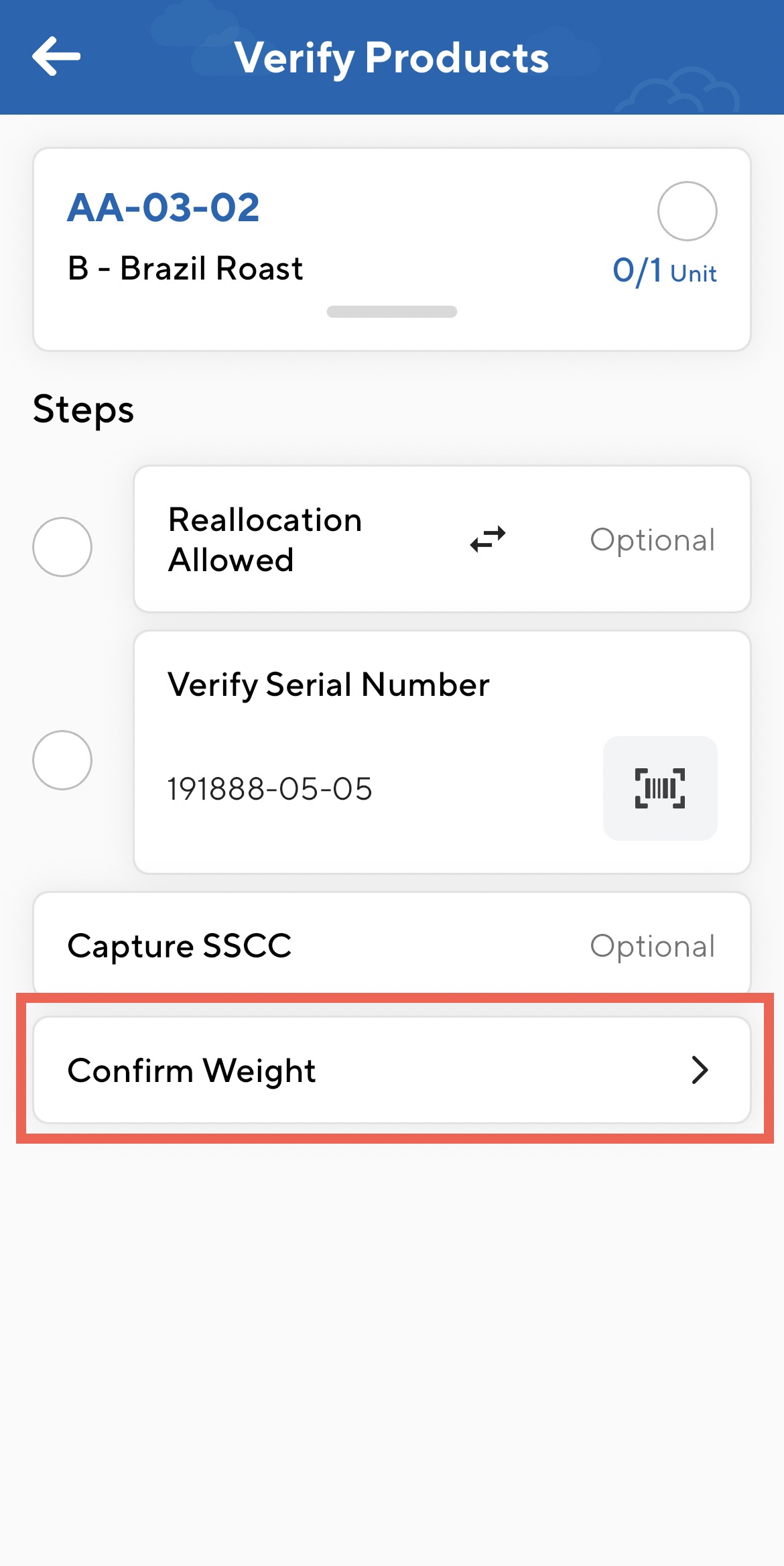Check the Reallocation Allowed step circle
The image size is (784, 1566).
click(x=62, y=547)
